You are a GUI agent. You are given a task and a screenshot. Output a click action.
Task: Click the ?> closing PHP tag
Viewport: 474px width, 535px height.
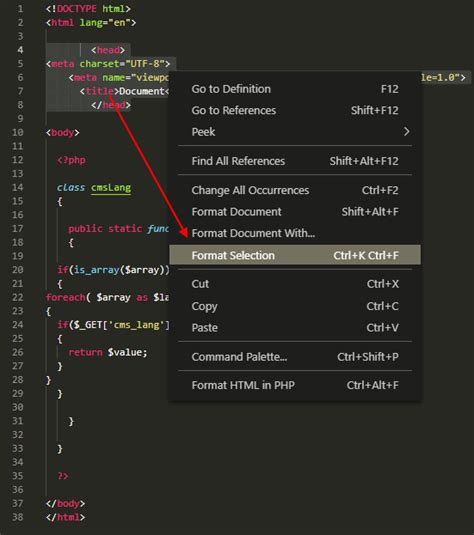coord(63,476)
